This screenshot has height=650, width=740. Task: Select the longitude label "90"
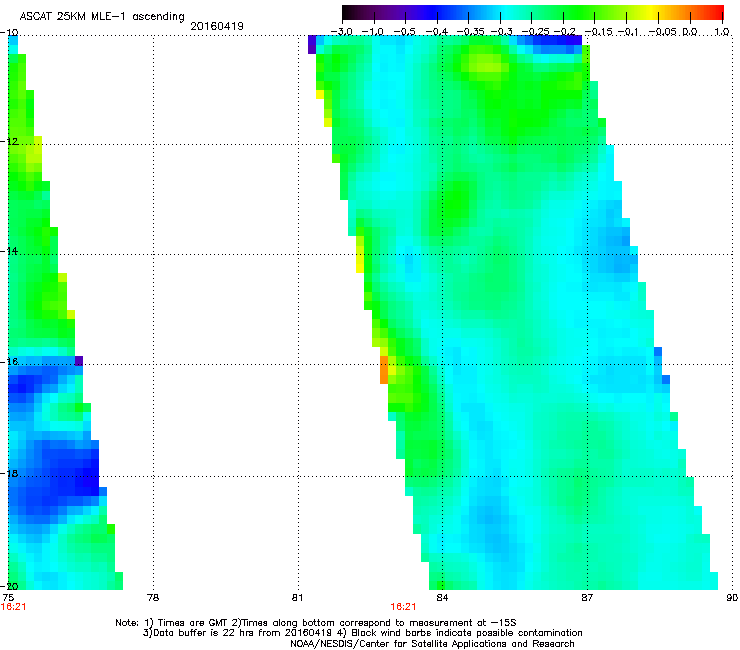(732, 598)
